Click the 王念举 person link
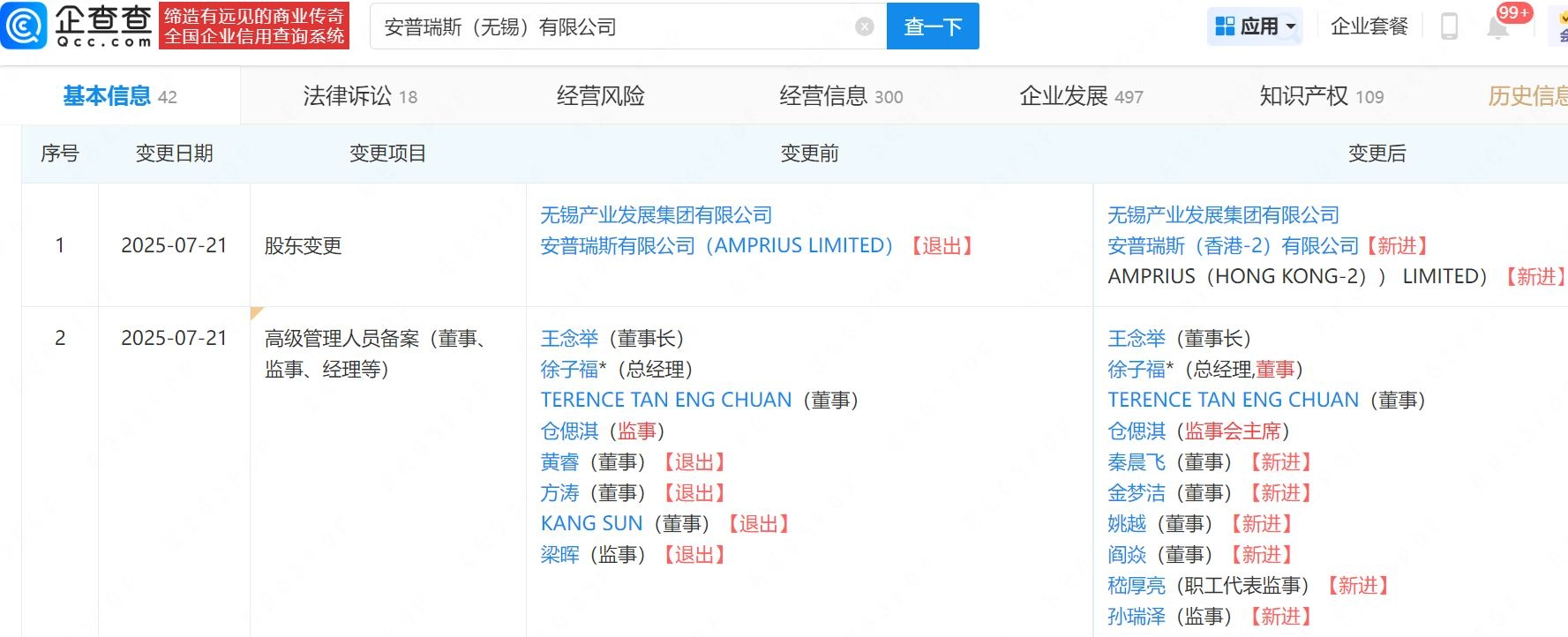The height and width of the screenshot is (637, 1568). (569, 338)
